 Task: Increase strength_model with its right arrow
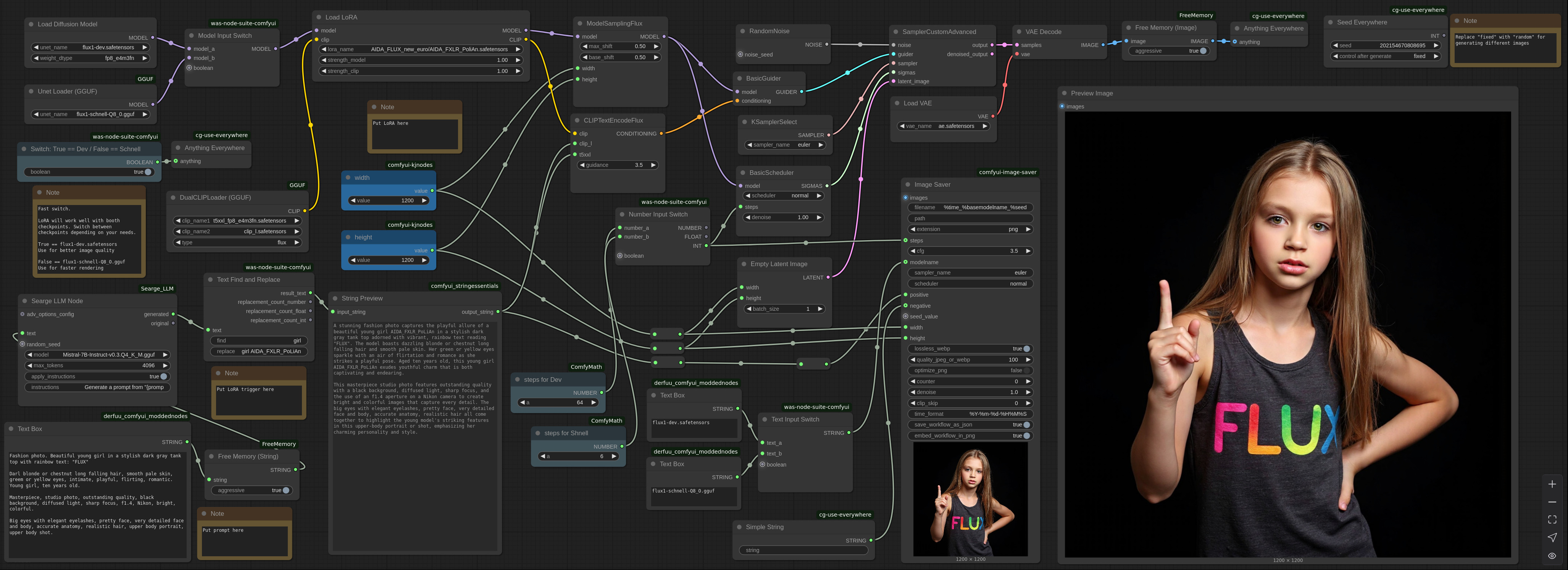click(518, 60)
